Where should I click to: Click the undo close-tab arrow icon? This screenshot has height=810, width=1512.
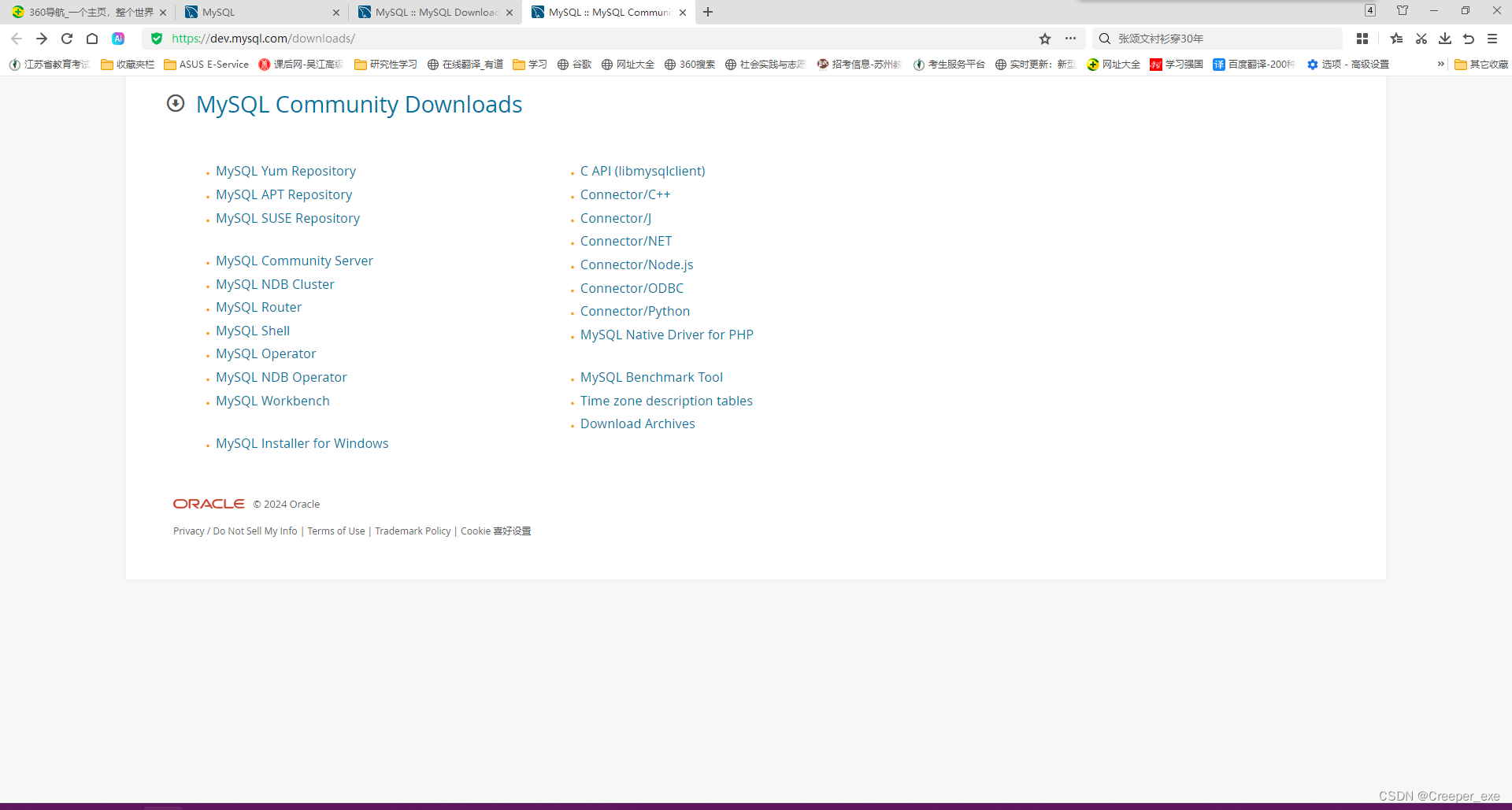[1469, 39]
